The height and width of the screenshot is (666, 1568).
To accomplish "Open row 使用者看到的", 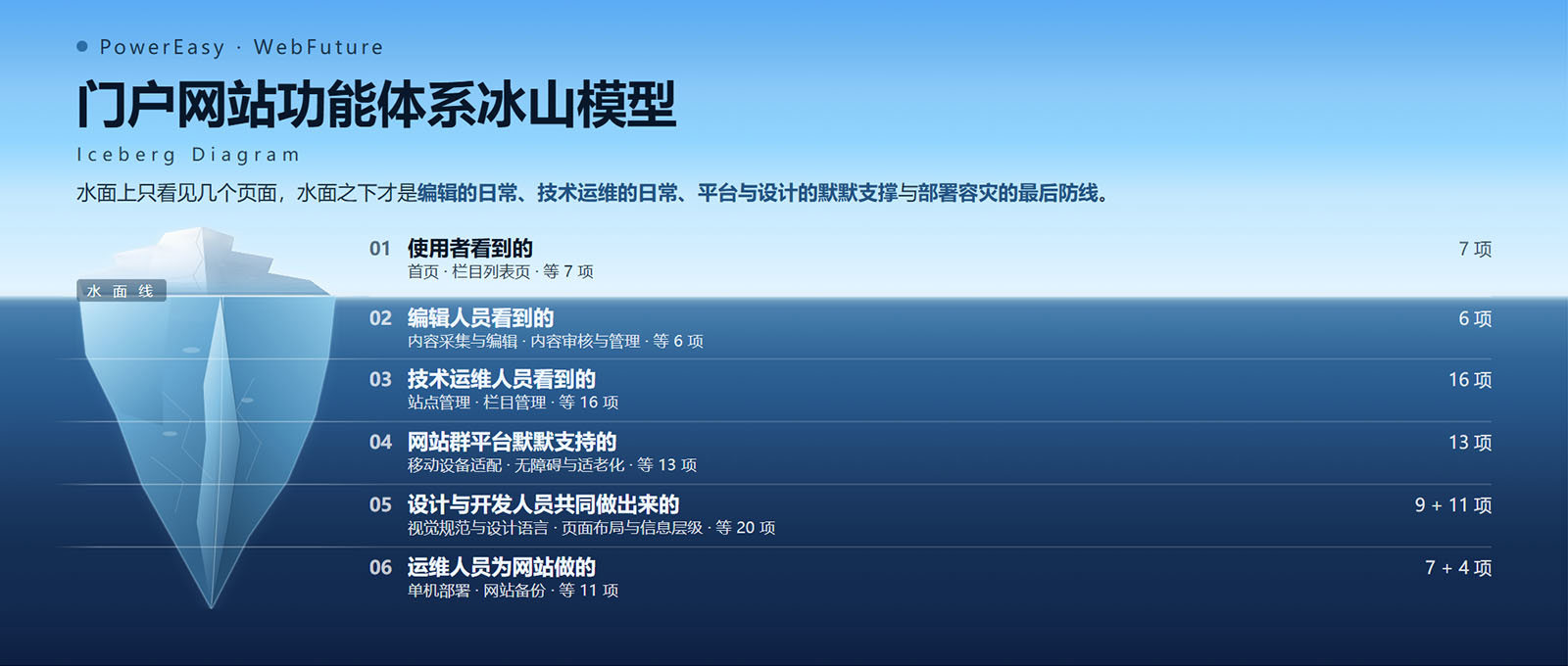I will pos(930,260).
